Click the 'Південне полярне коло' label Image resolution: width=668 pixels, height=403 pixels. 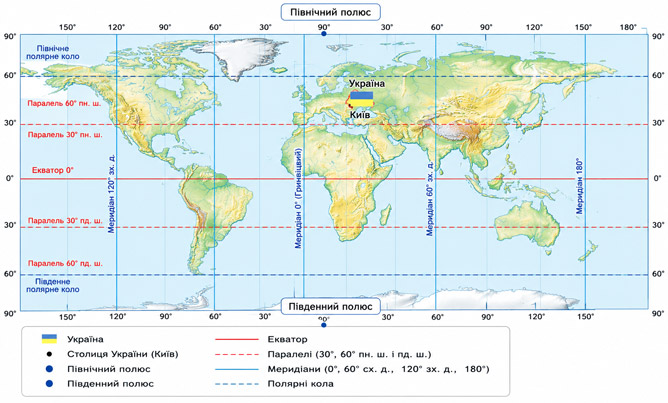click(x=53, y=285)
